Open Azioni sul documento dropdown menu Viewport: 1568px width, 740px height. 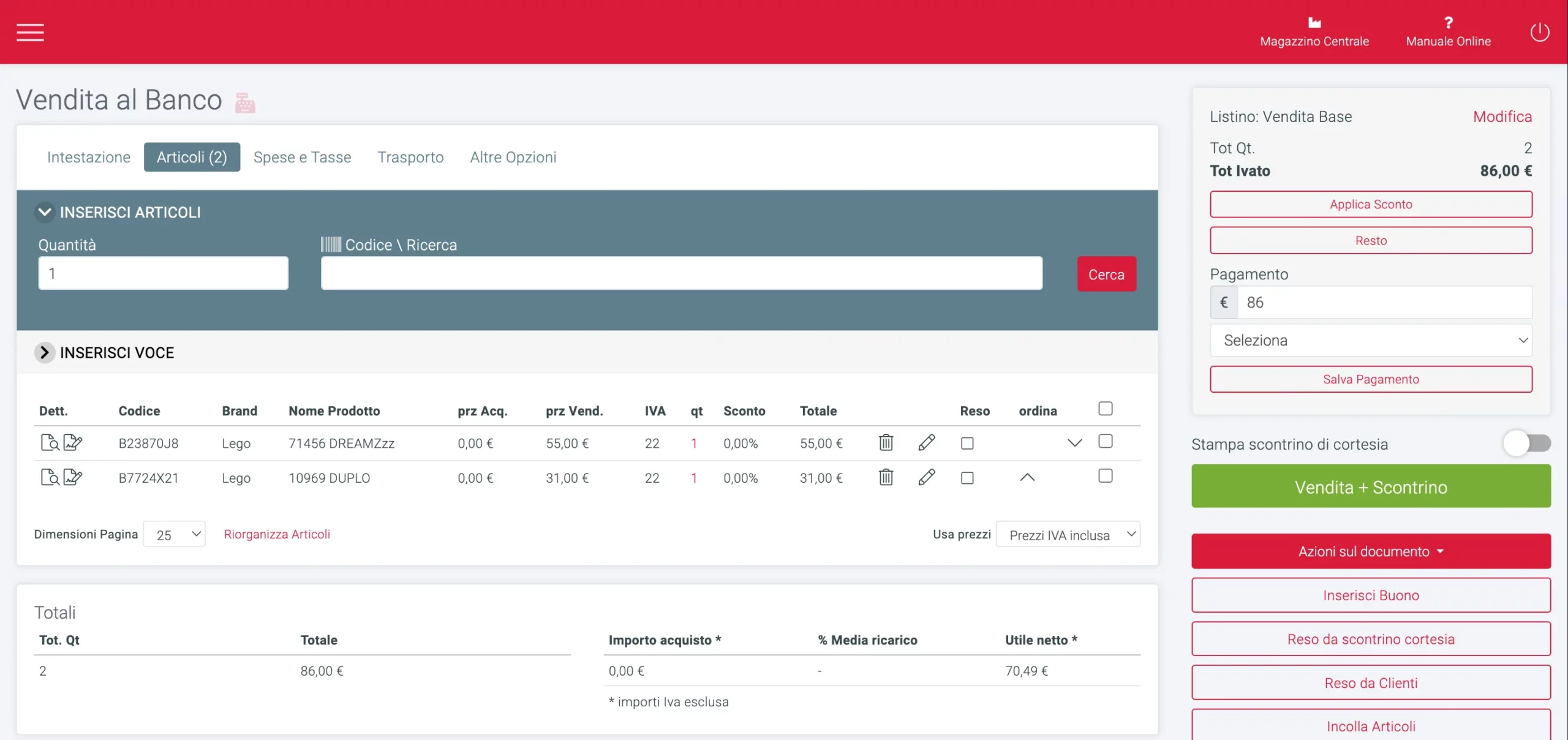point(1371,551)
